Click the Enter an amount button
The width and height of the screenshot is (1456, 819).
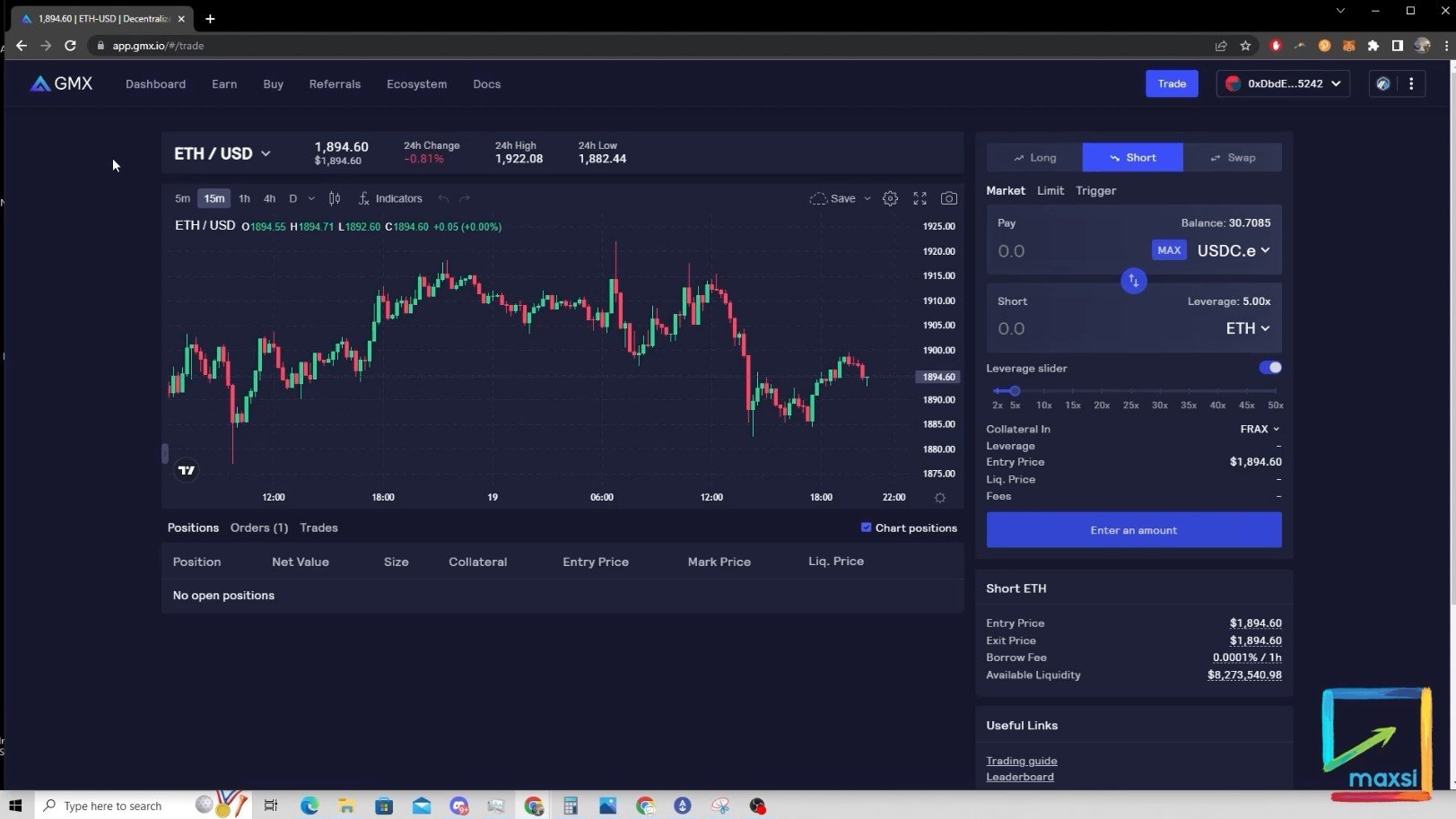(1134, 530)
